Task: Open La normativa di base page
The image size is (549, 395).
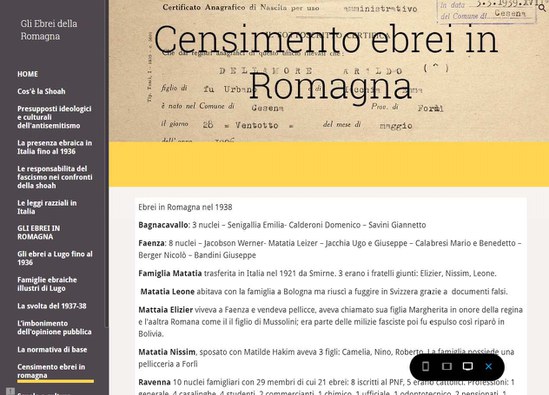Action: point(52,349)
